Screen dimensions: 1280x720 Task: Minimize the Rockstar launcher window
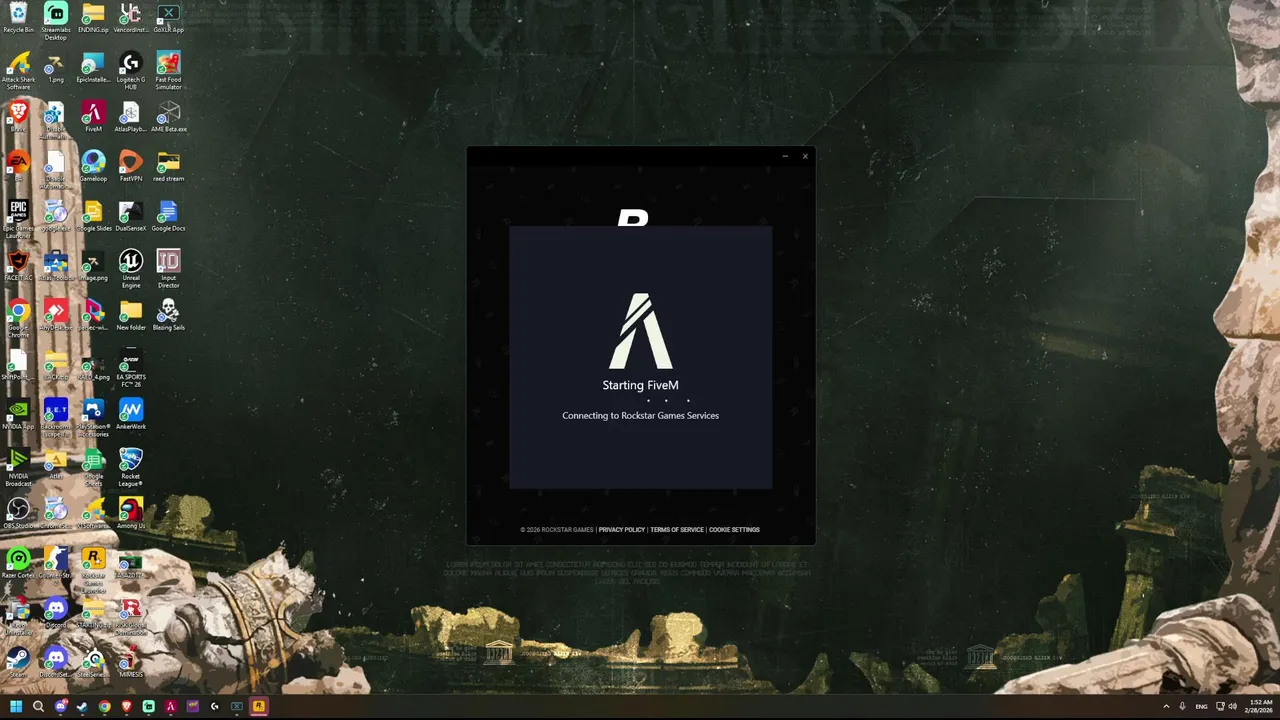785,156
